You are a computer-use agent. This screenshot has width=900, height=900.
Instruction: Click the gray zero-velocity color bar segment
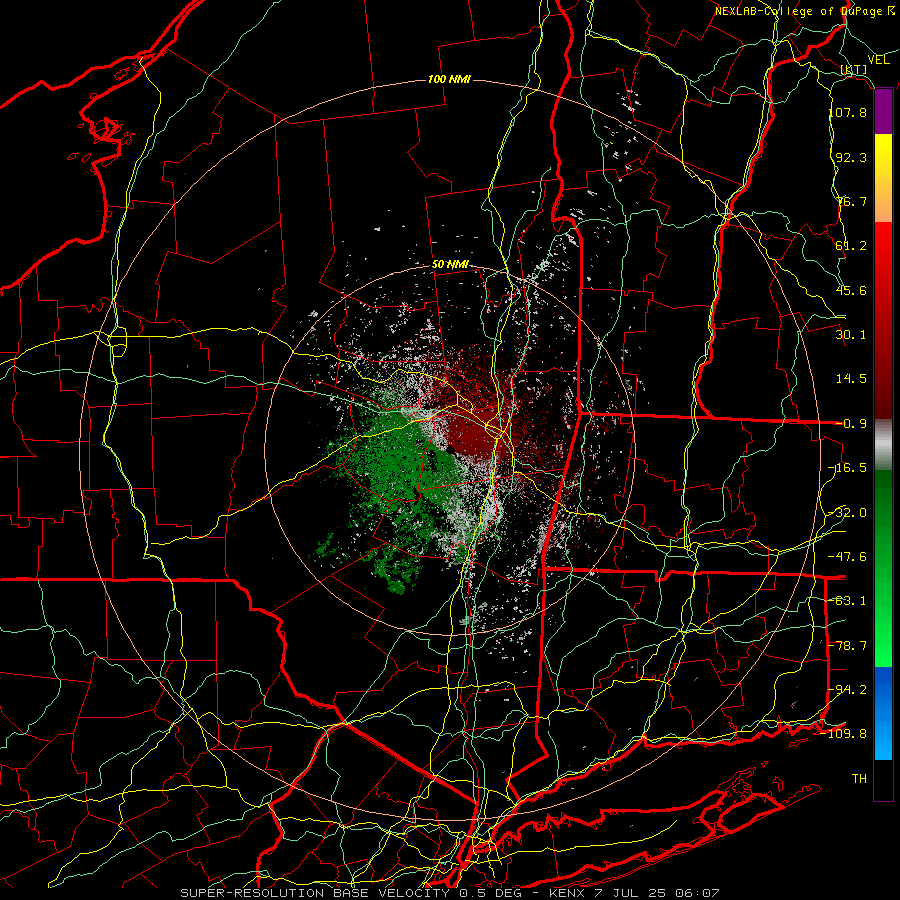[883, 445]
